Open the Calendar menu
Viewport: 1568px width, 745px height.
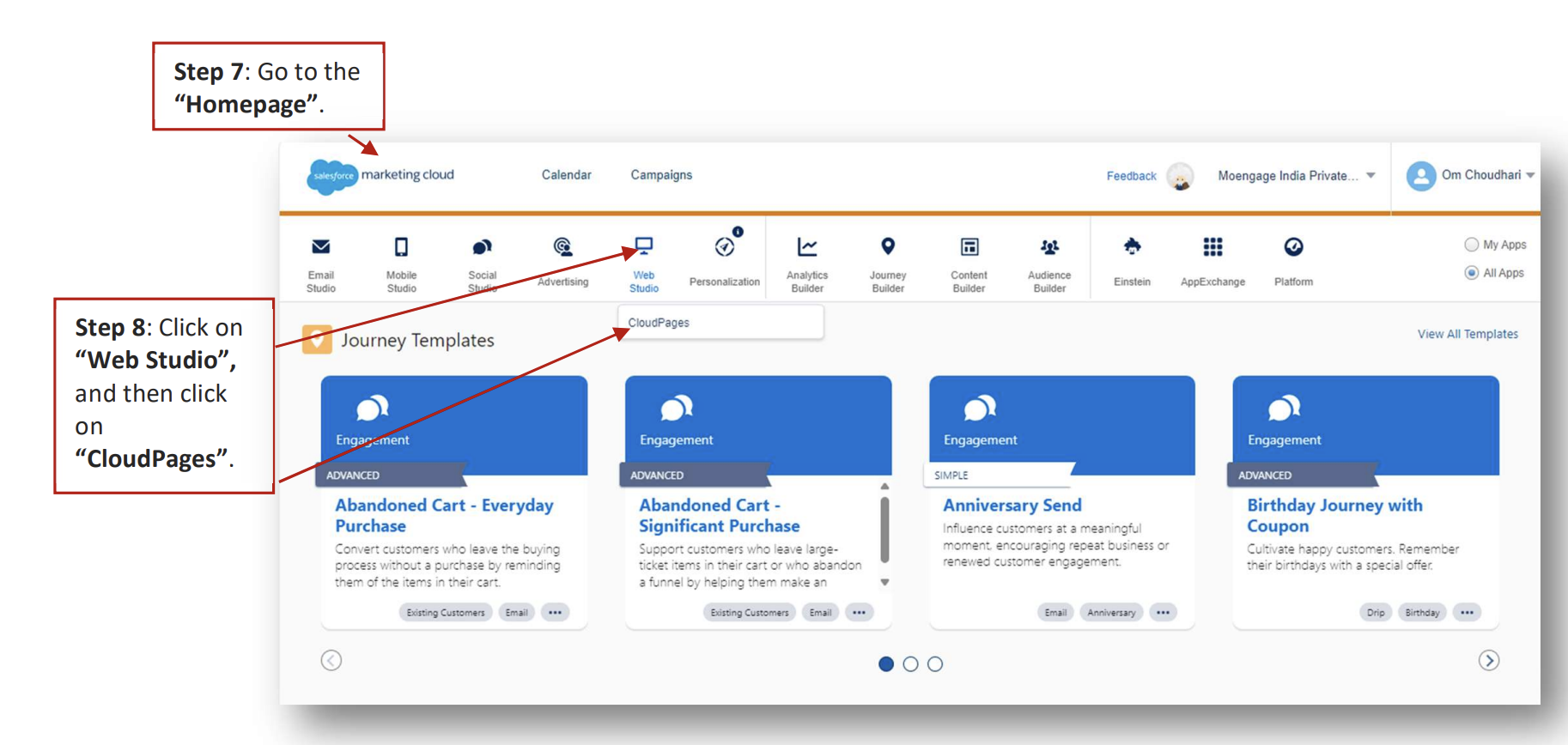tap(566, 175)
